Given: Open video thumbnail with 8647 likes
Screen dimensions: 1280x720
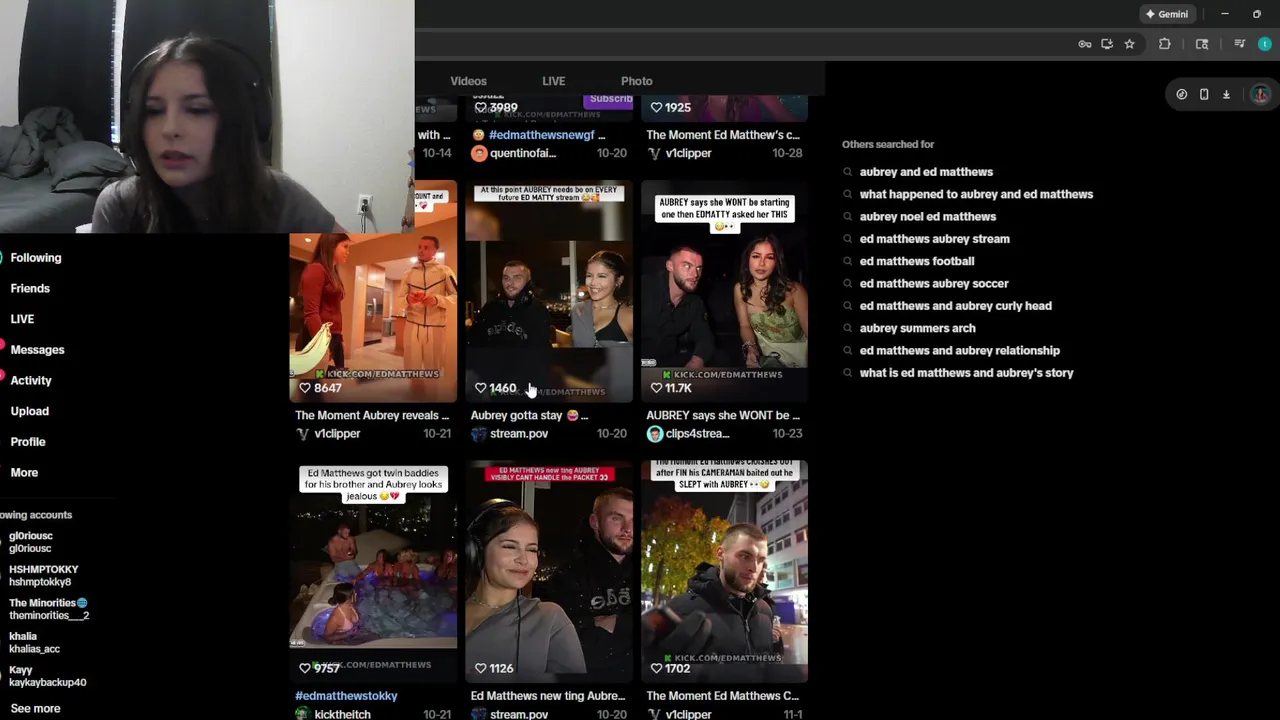Looking at the screenshot, I should coord(373,291).
